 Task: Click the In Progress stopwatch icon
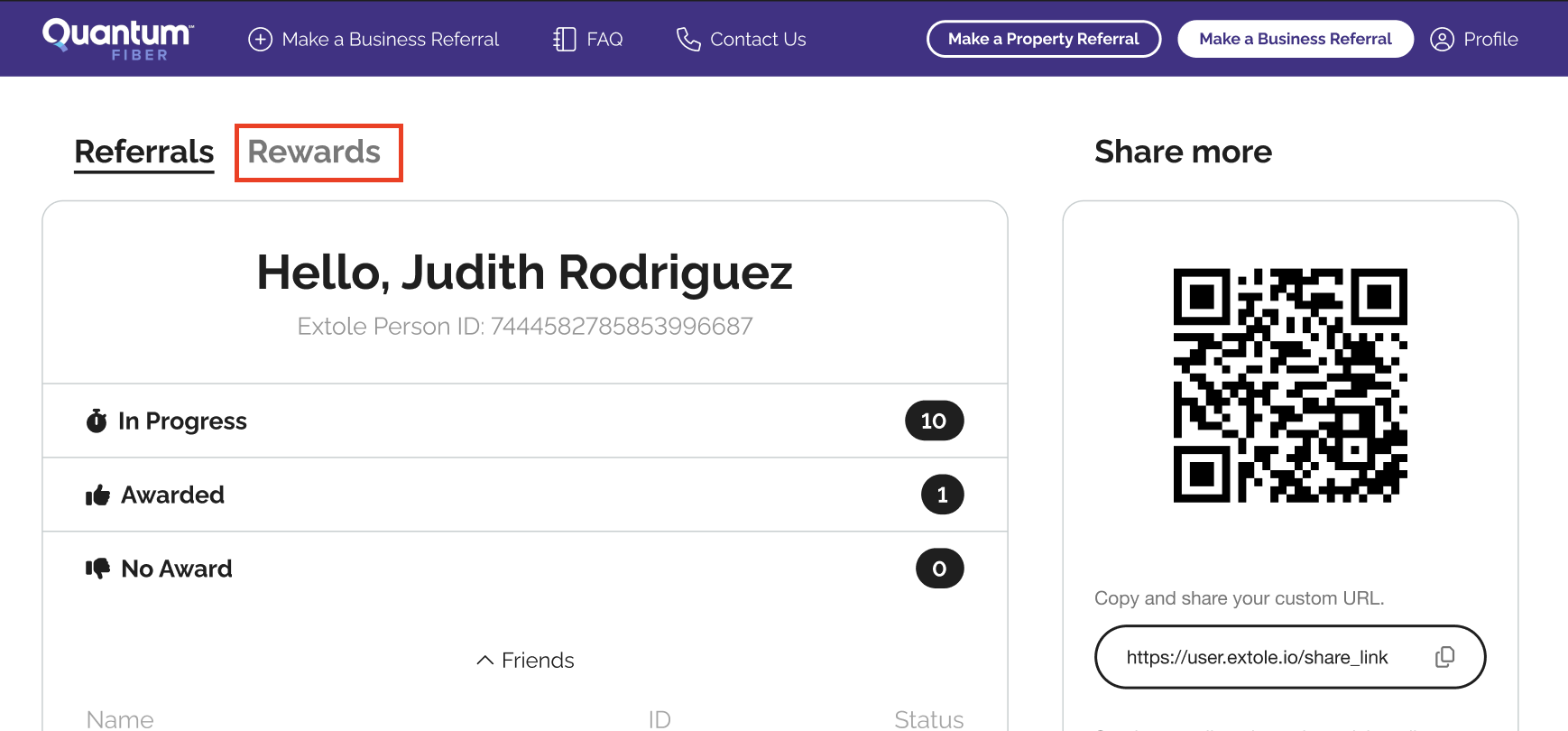97,421
